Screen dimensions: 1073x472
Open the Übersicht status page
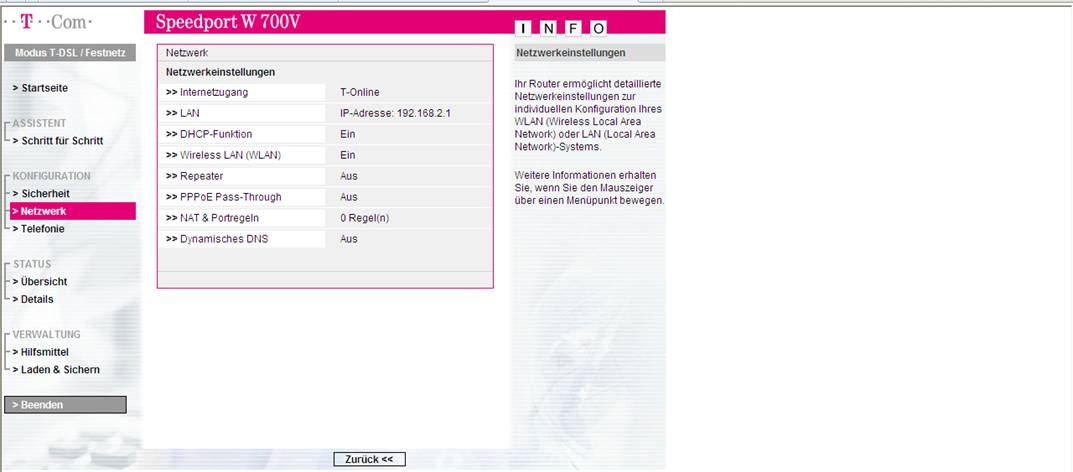(x=40, y=281)
